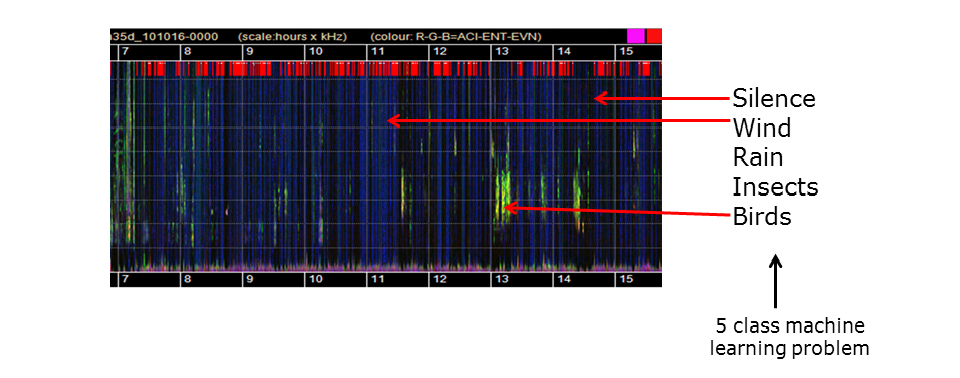Screen dimensions: 960x378
Task: Click hour 12 marker on bottom axis
Action: (x=439, y=279)
